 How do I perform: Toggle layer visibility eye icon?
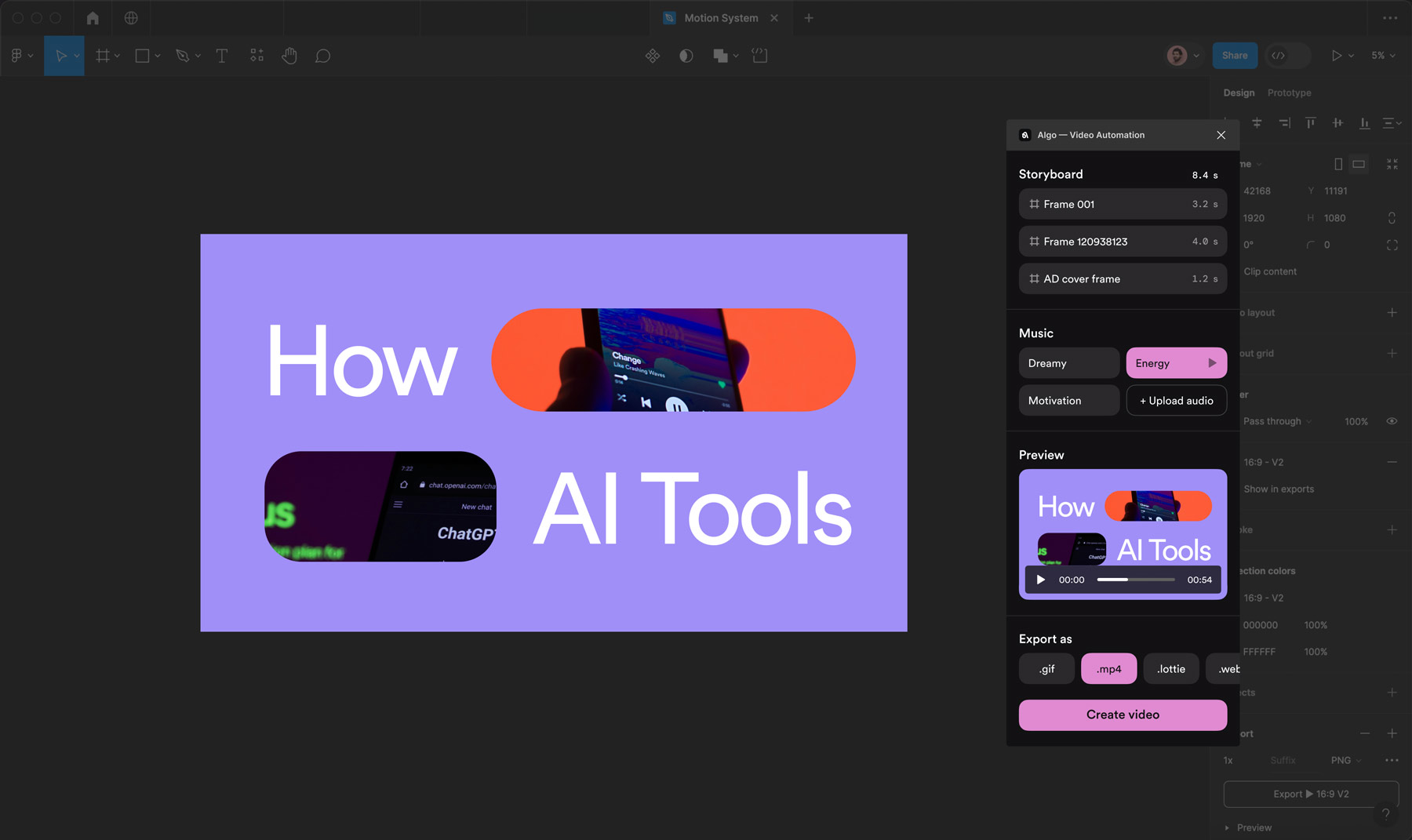[x=1392, y=421]
